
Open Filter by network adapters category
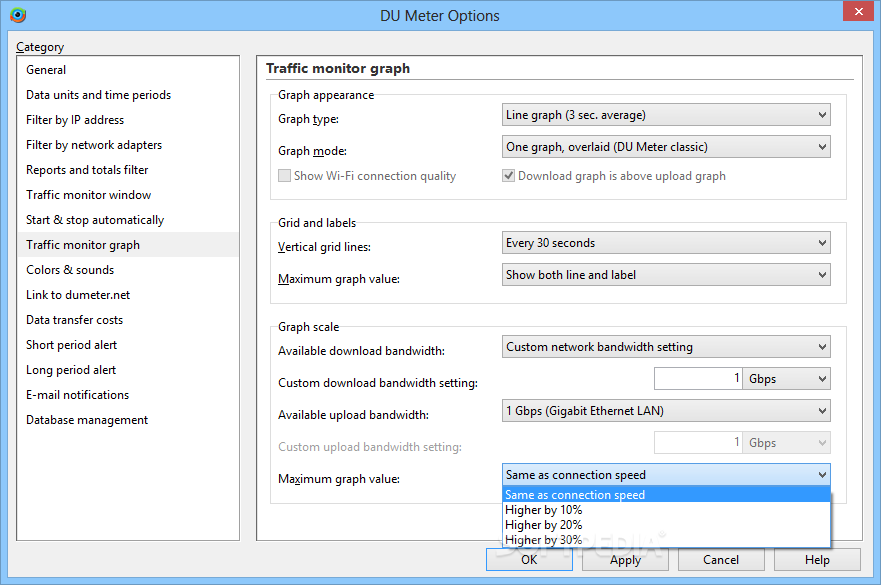128,145
